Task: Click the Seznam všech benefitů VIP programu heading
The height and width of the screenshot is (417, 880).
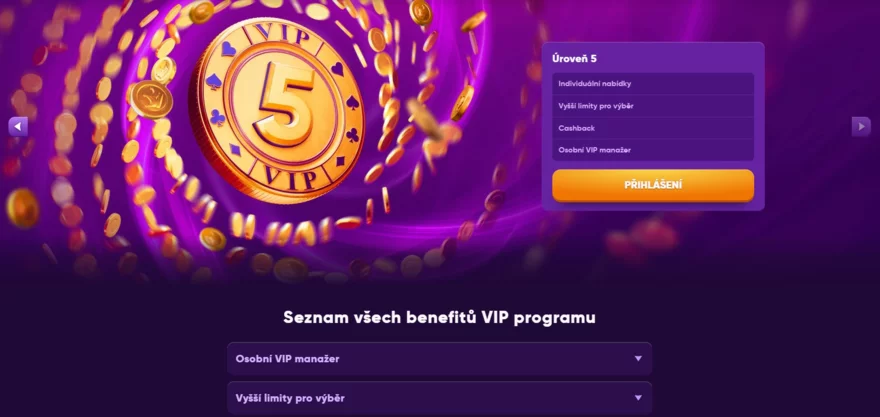Action: (x=439, y=317)
